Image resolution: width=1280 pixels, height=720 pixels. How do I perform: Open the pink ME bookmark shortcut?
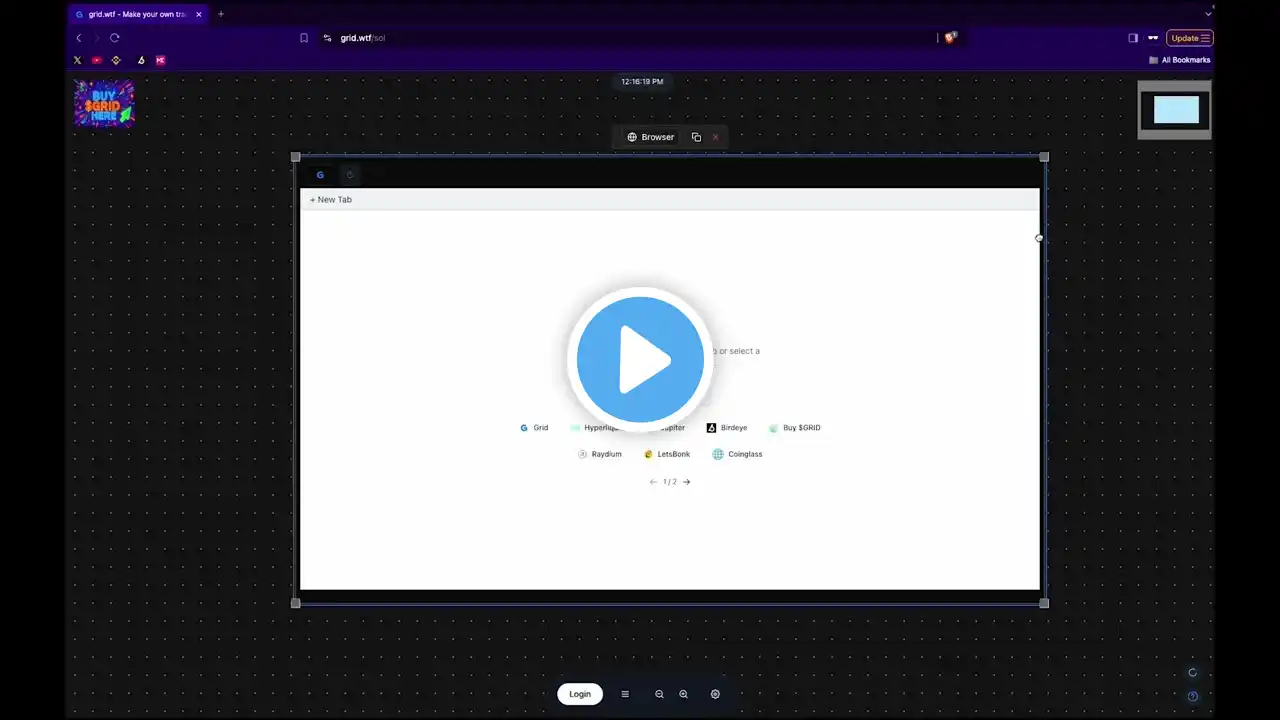pos(160,60)
